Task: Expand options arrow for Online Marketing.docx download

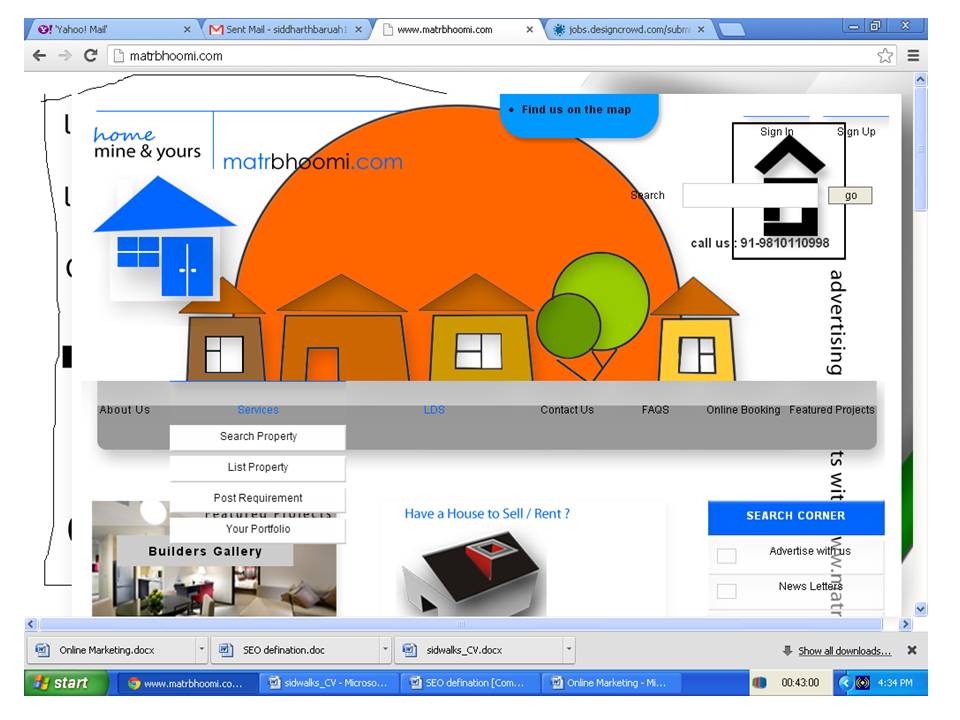Action: pyautogui.click(x=201, y=650)
